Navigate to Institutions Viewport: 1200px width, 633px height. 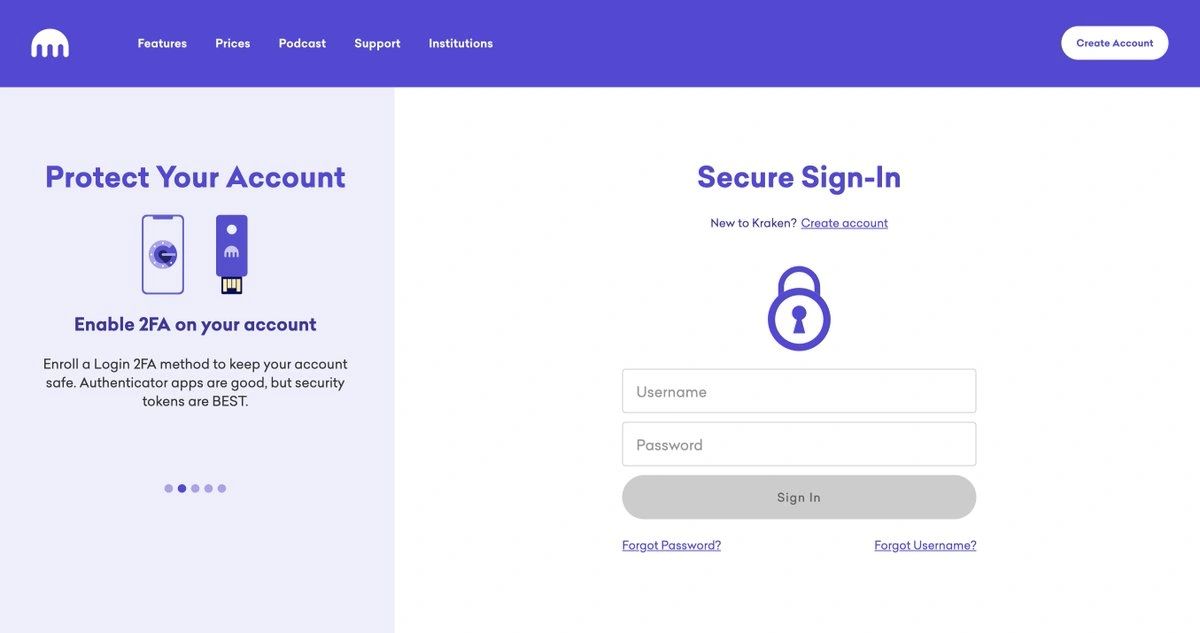pyautogui.click(x=461, y=43)
